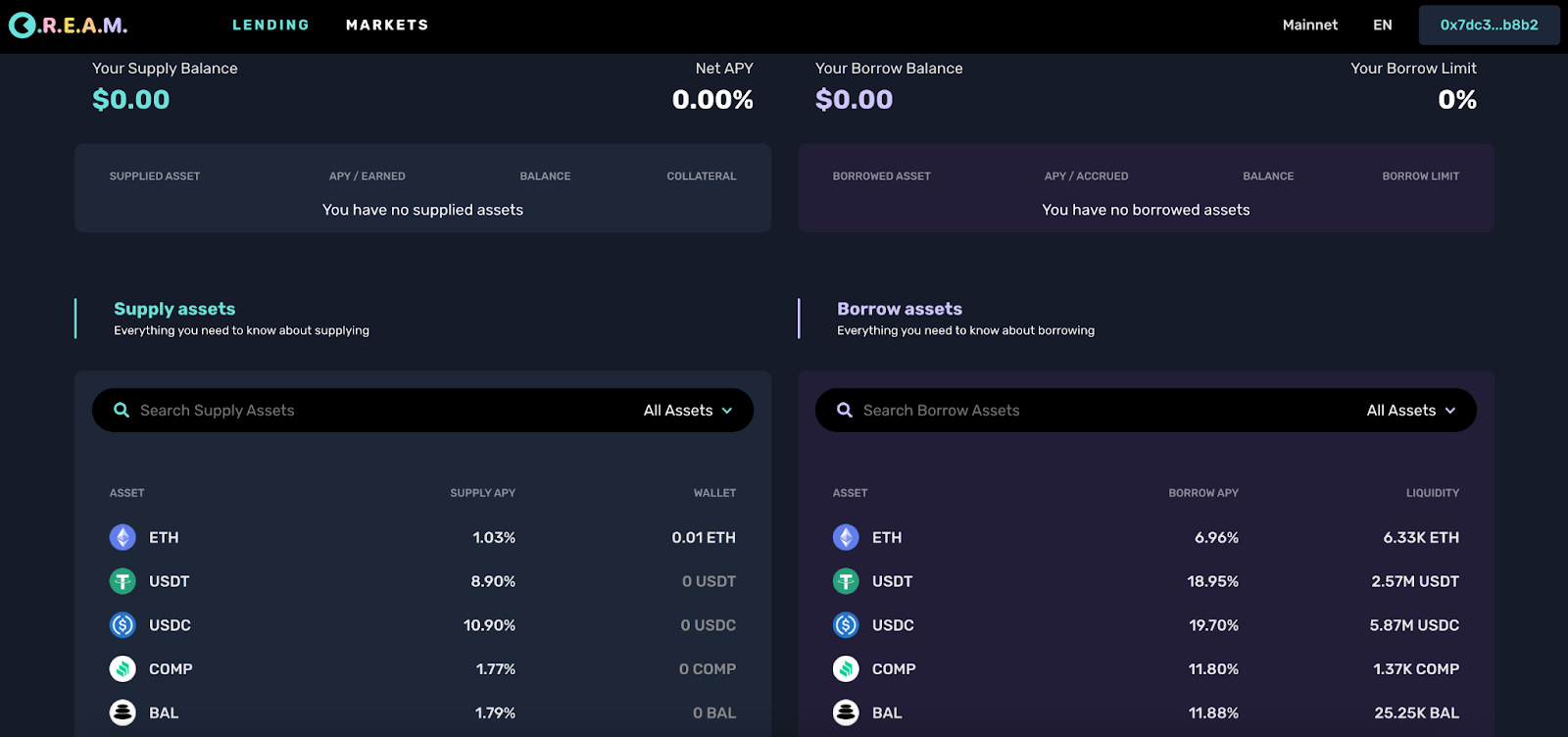Click the WALLET column header
The width and height of the screenshot is (1568, 737).
[714, 493]
